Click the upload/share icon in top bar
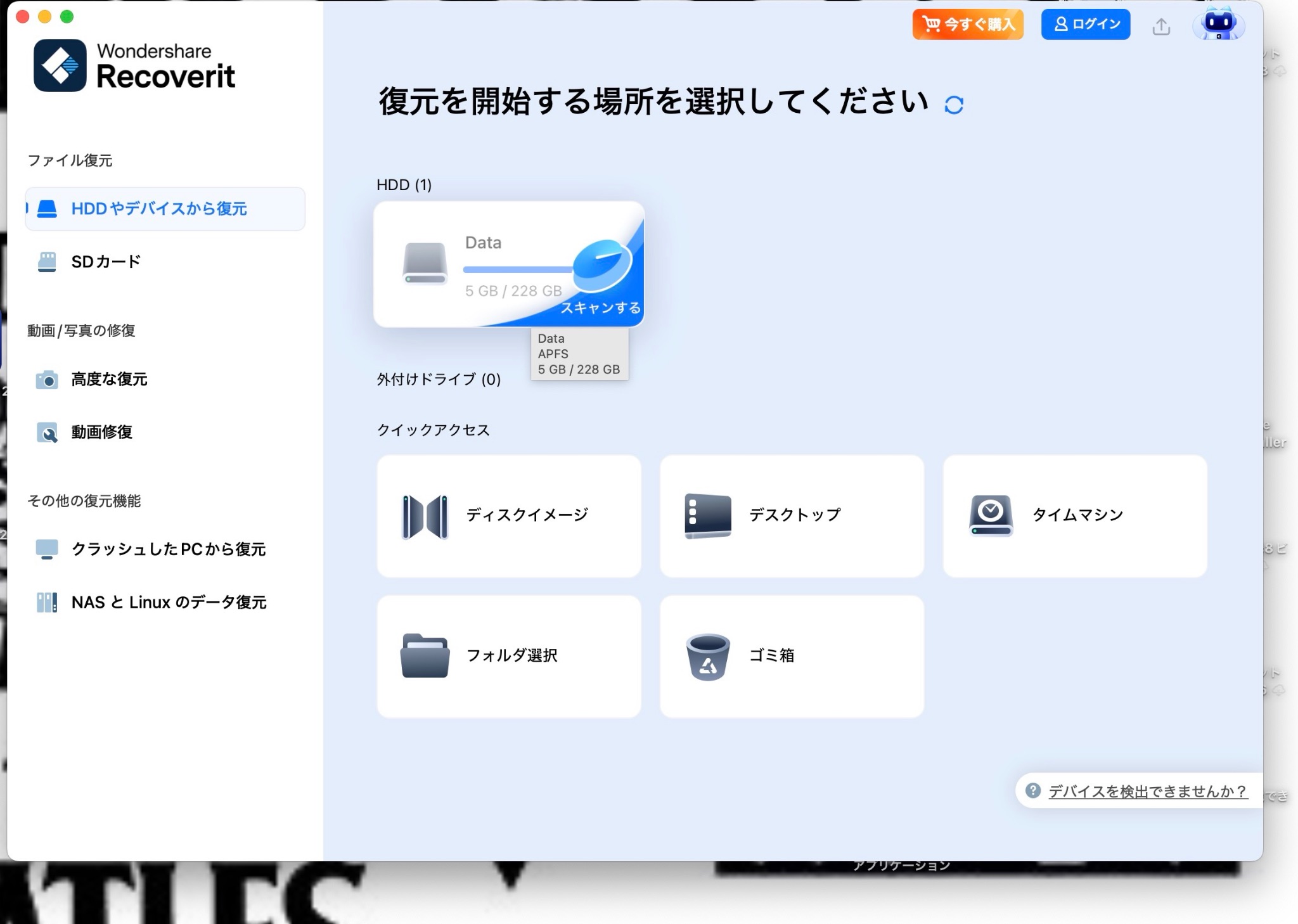This screenshot has height=924, width=1298. (1161, 26)
